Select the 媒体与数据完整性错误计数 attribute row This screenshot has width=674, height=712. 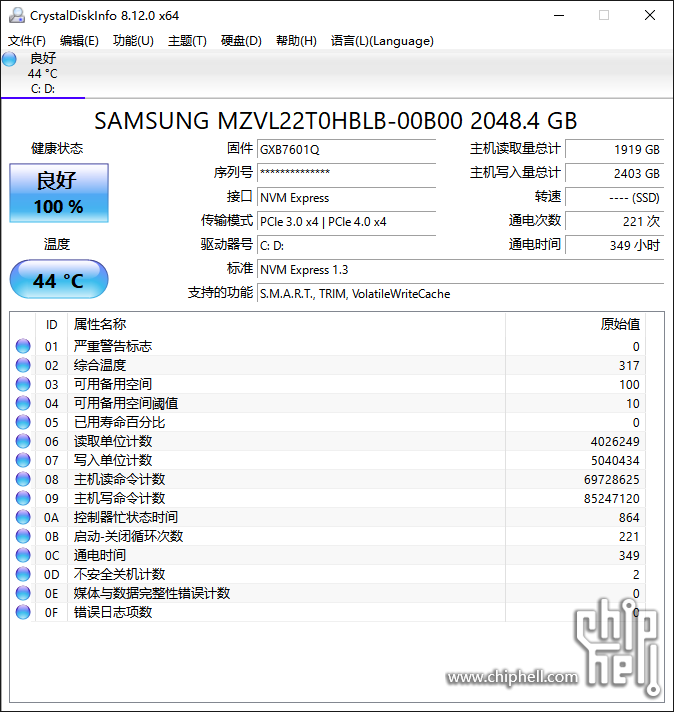tap(327, 593)
